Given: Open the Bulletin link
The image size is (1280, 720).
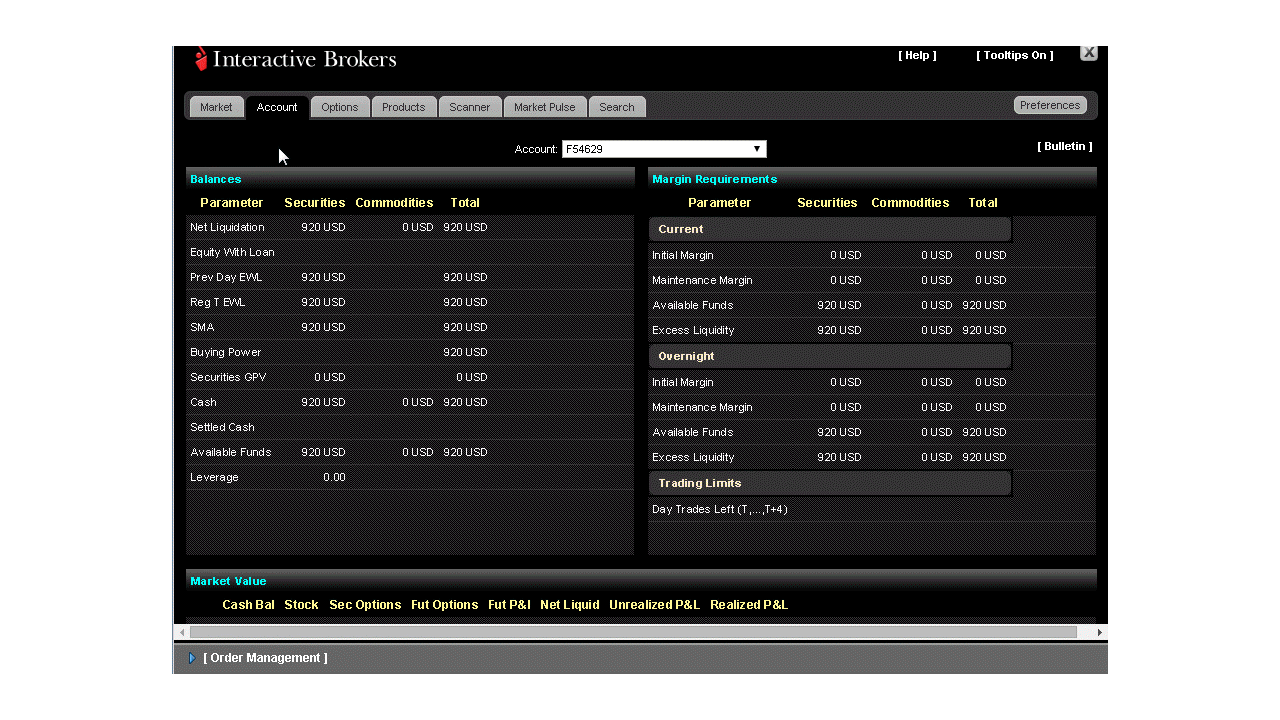Looking at the screenshot, I should (x=1065, y=146).
